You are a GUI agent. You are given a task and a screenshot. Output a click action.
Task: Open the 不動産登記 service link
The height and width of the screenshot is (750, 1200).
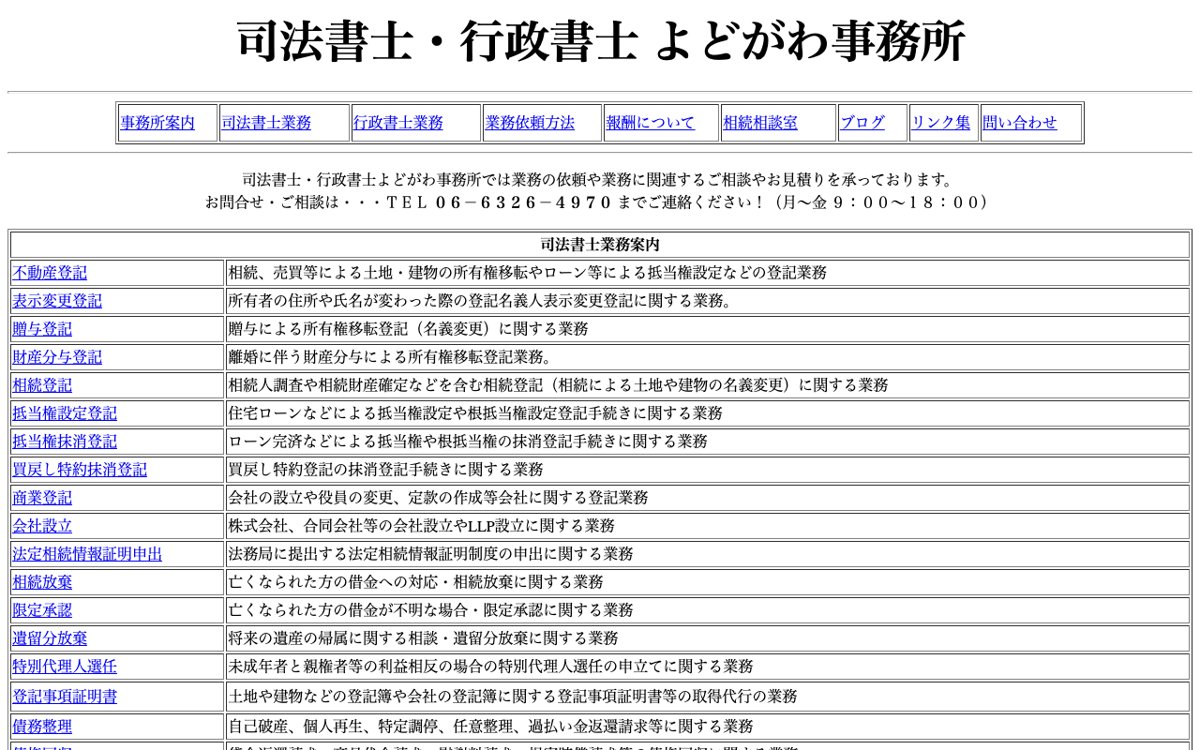pos(49,272)
